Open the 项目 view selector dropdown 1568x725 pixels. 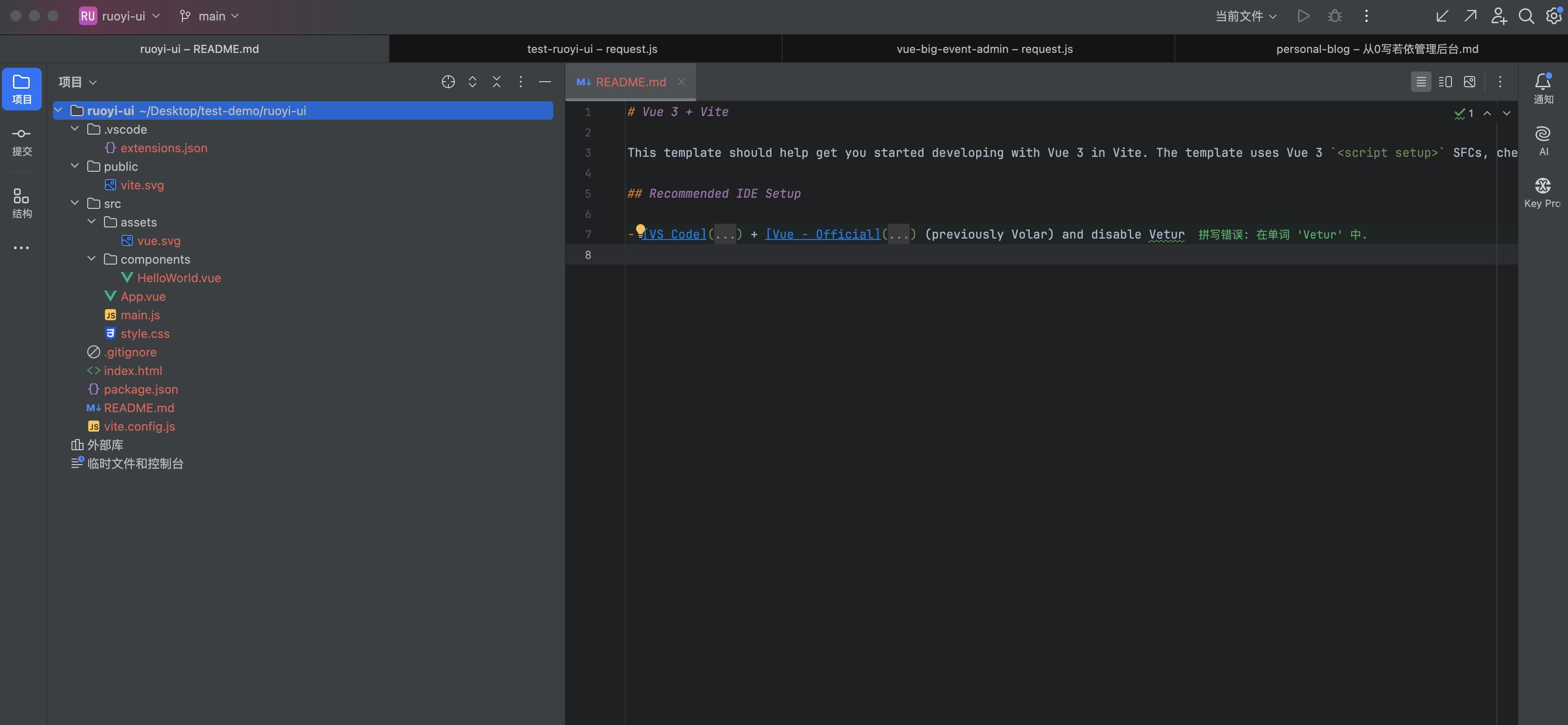(x=78, y=82)
